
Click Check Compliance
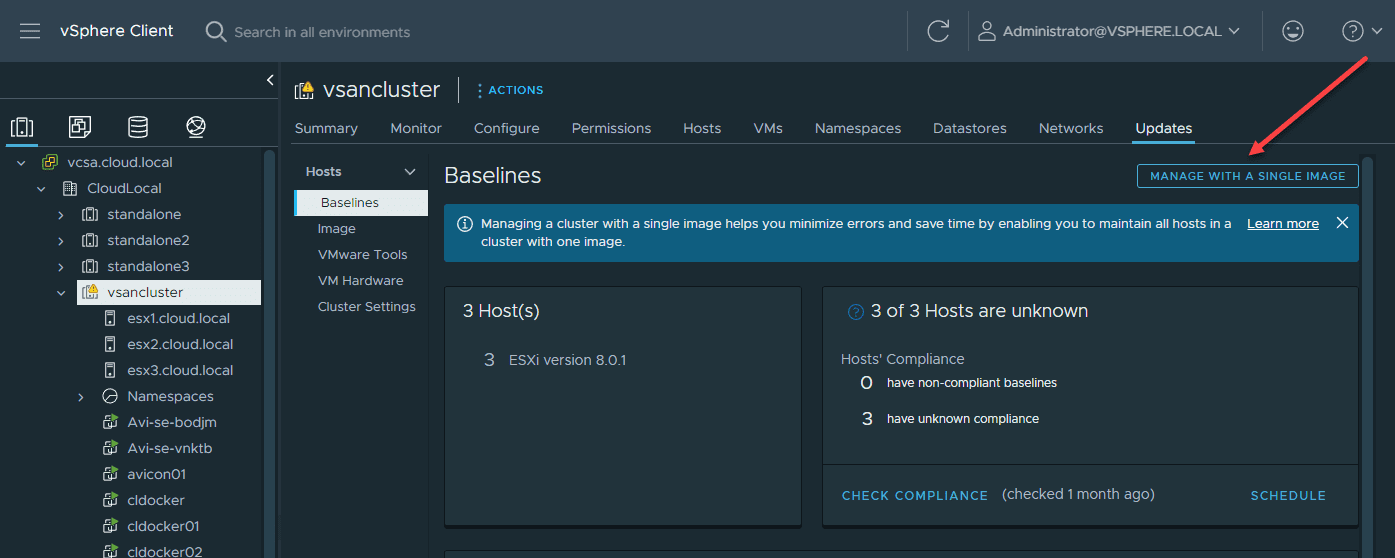pos(914,495)
